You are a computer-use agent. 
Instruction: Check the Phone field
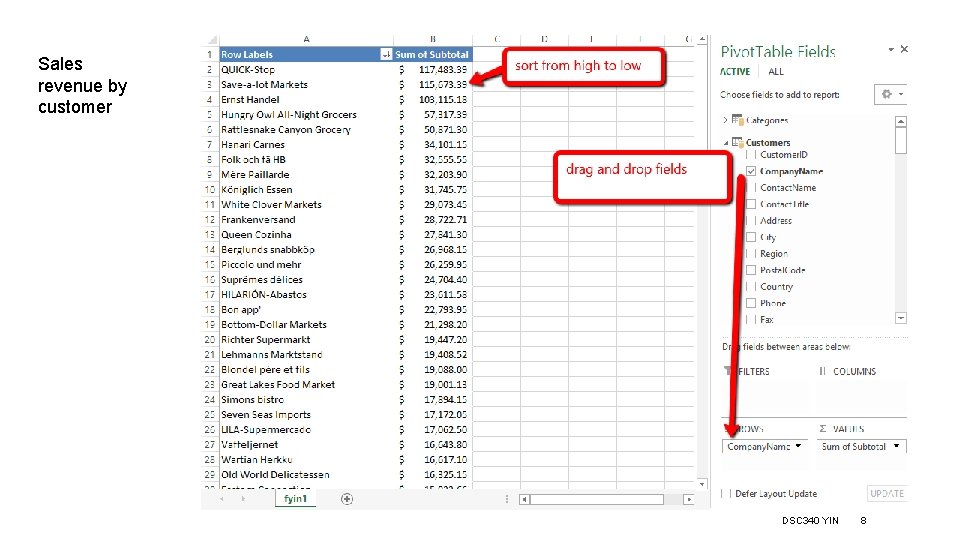tap(751, 303)
